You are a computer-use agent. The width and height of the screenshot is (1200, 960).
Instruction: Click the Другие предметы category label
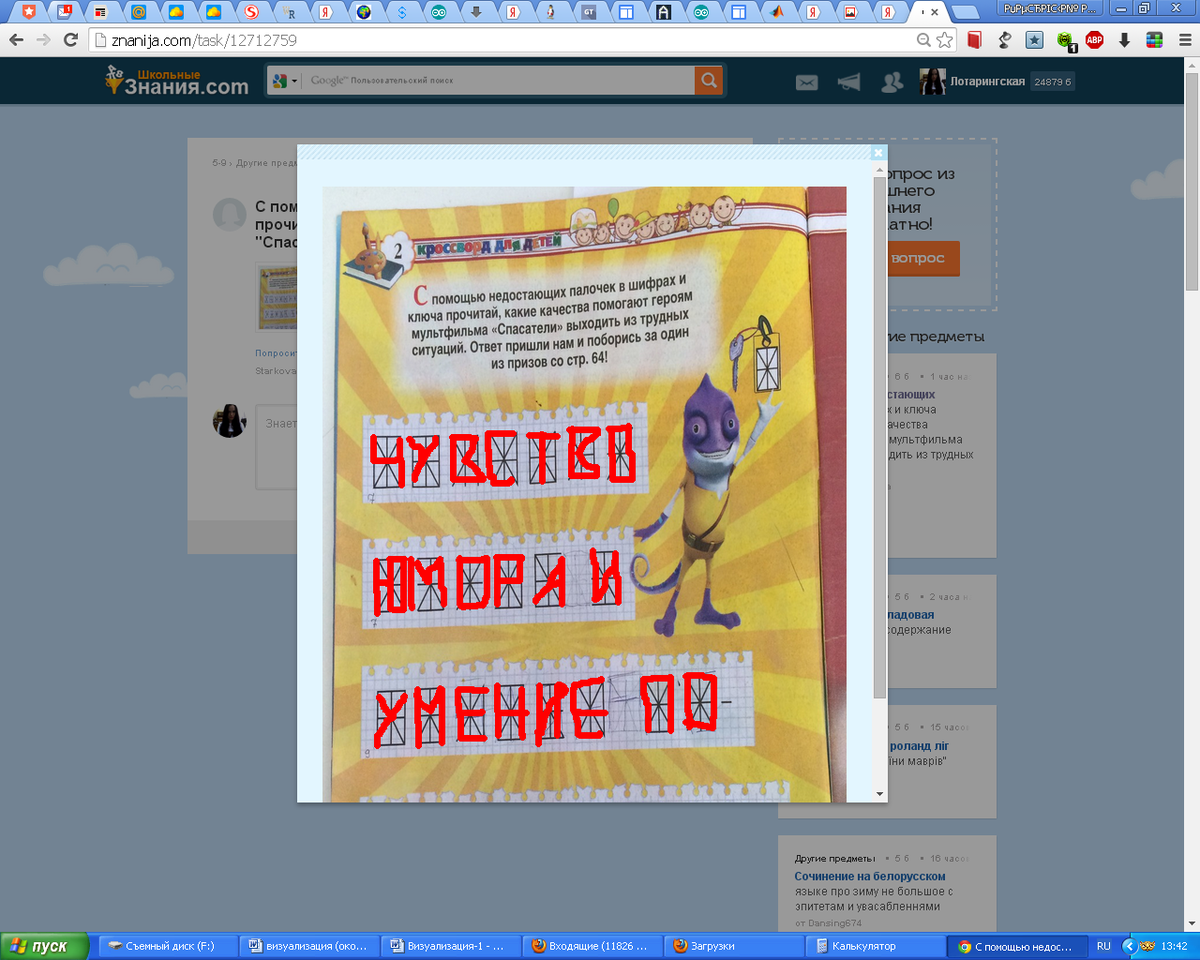pos(835,858)
